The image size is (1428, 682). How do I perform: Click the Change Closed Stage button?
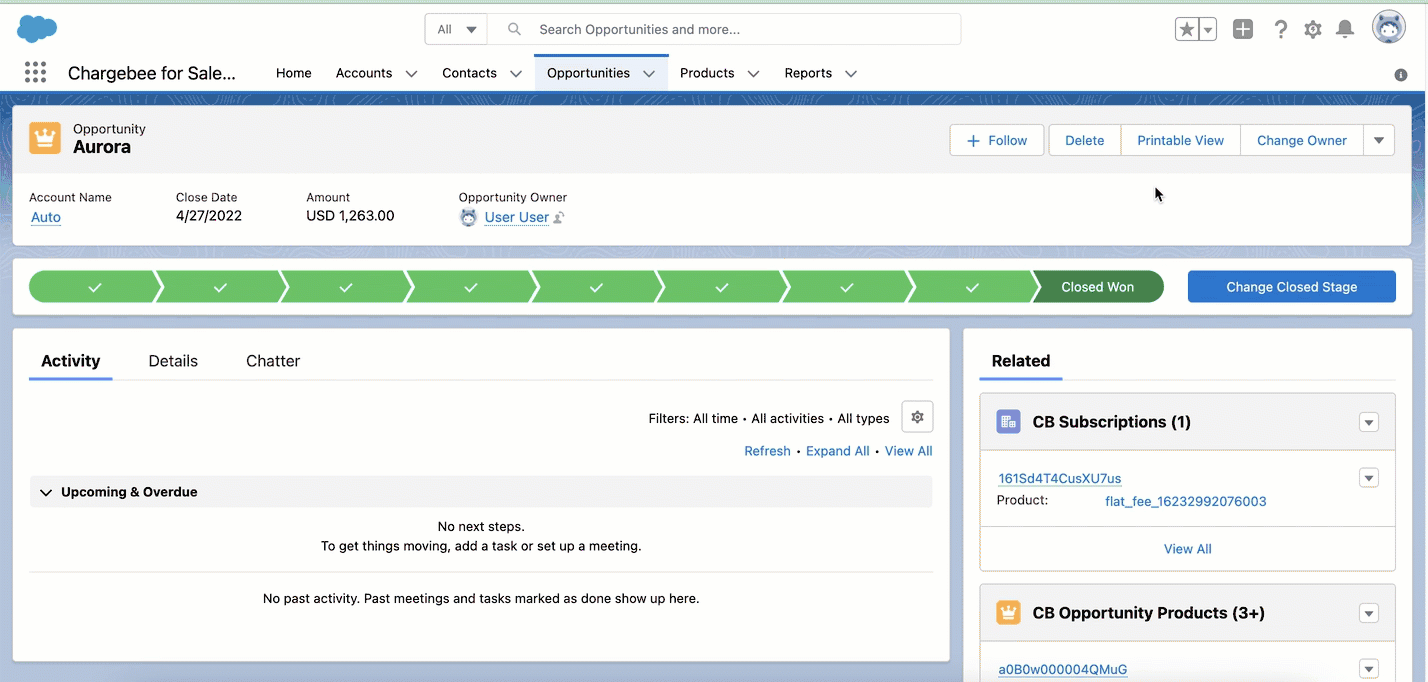(1291, 287)
